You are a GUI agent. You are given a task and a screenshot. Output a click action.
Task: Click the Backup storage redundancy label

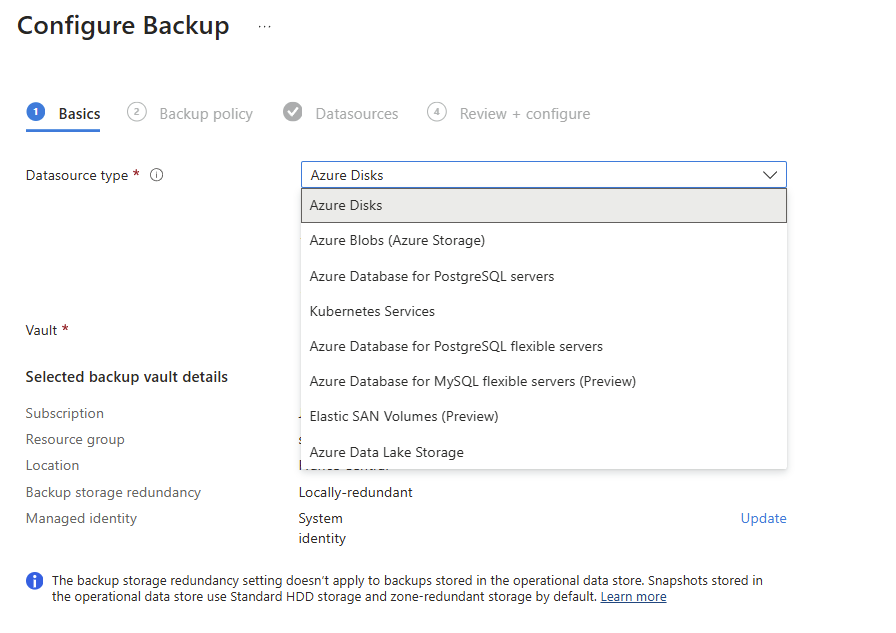[x=113, y=492]
